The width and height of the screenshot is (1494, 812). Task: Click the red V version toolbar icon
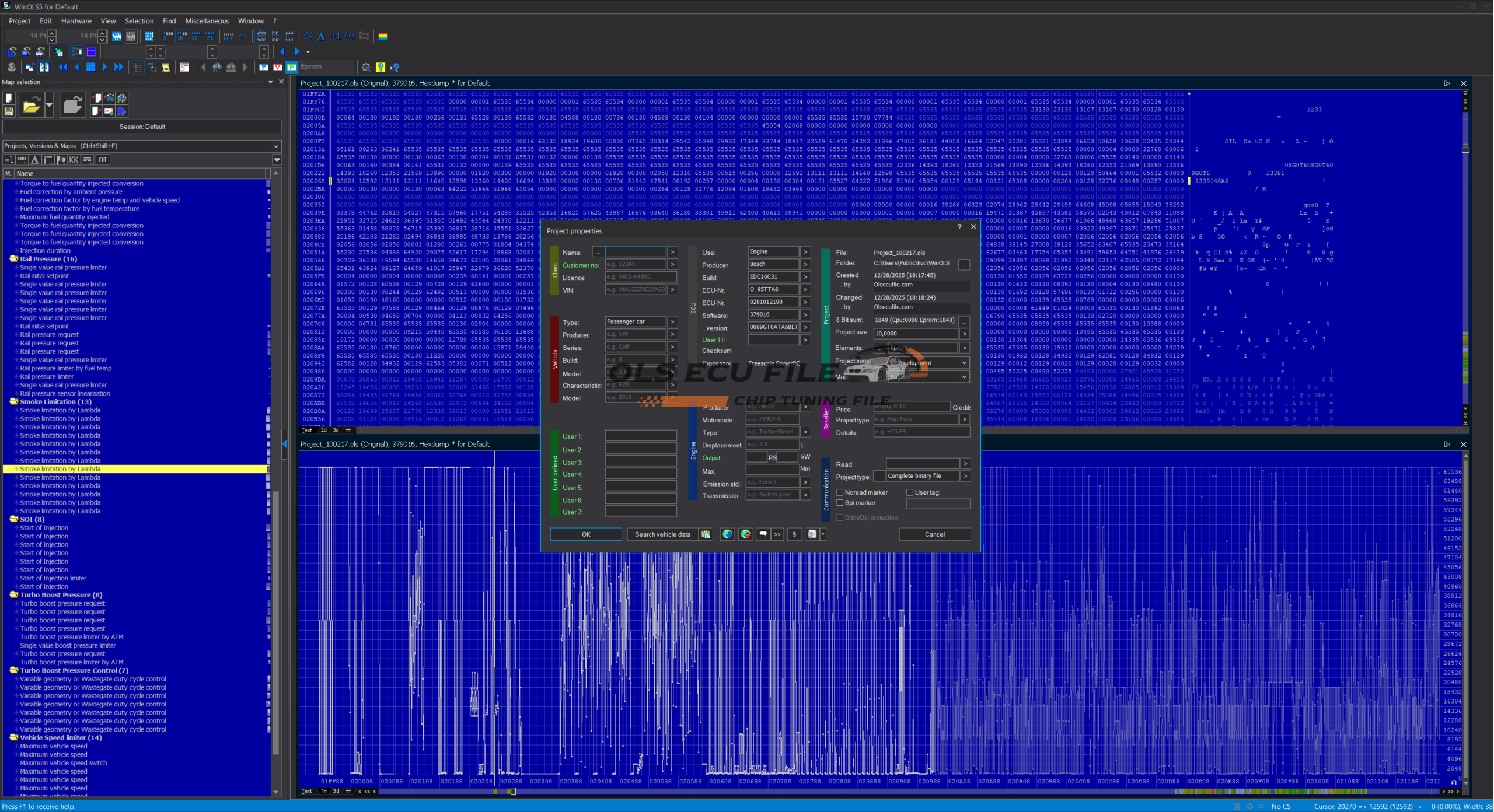click(278, 67)
